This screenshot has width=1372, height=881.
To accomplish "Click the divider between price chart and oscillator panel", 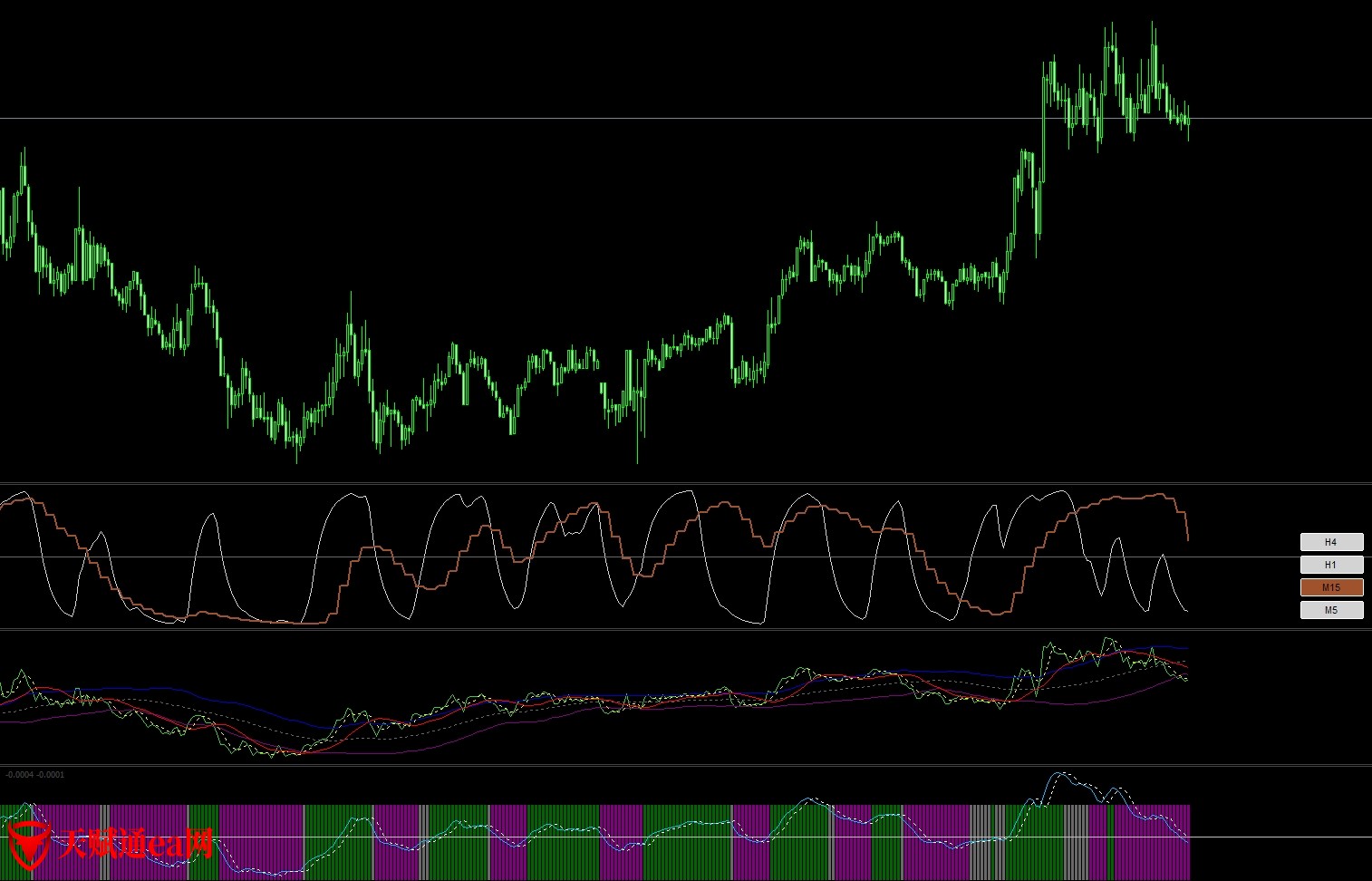I will pyautogui.click(x=634, y=483).
